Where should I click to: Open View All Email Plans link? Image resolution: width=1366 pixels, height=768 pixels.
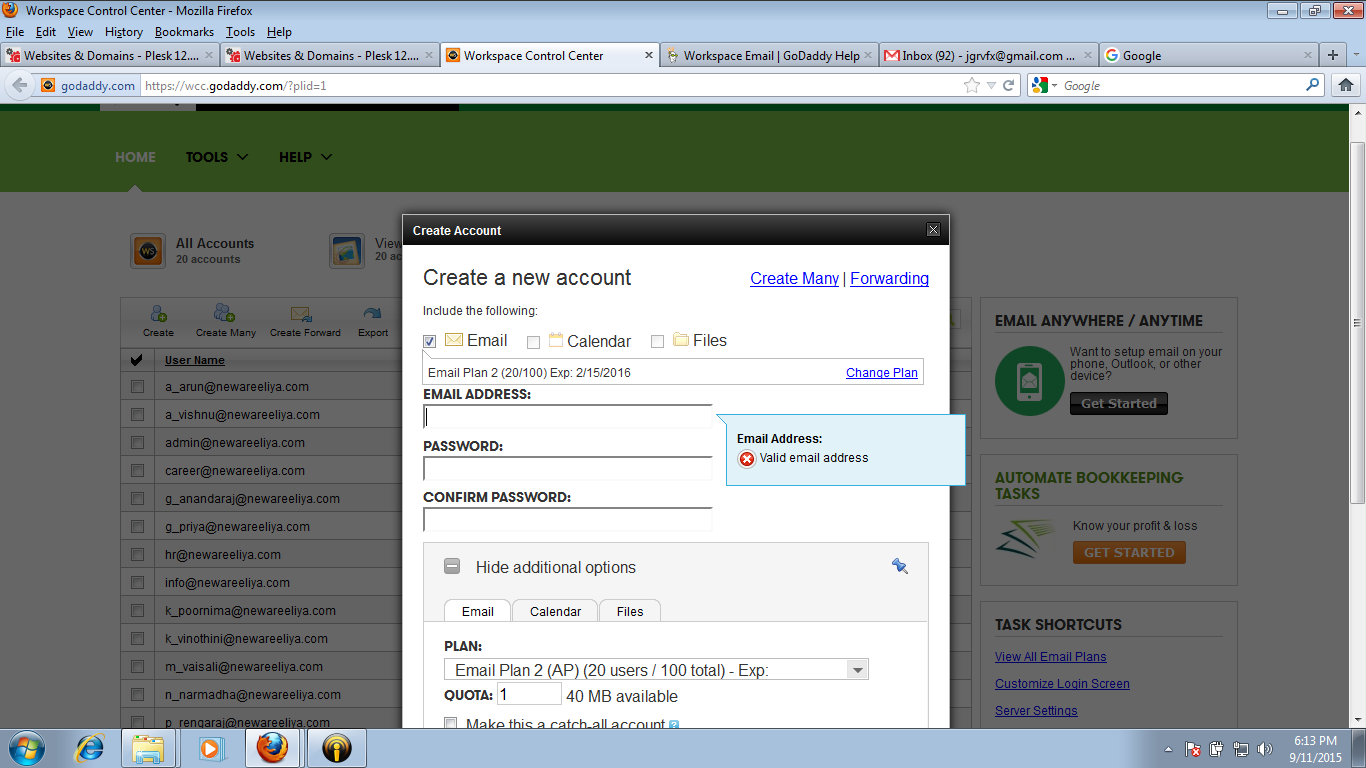click(1050, 657)
